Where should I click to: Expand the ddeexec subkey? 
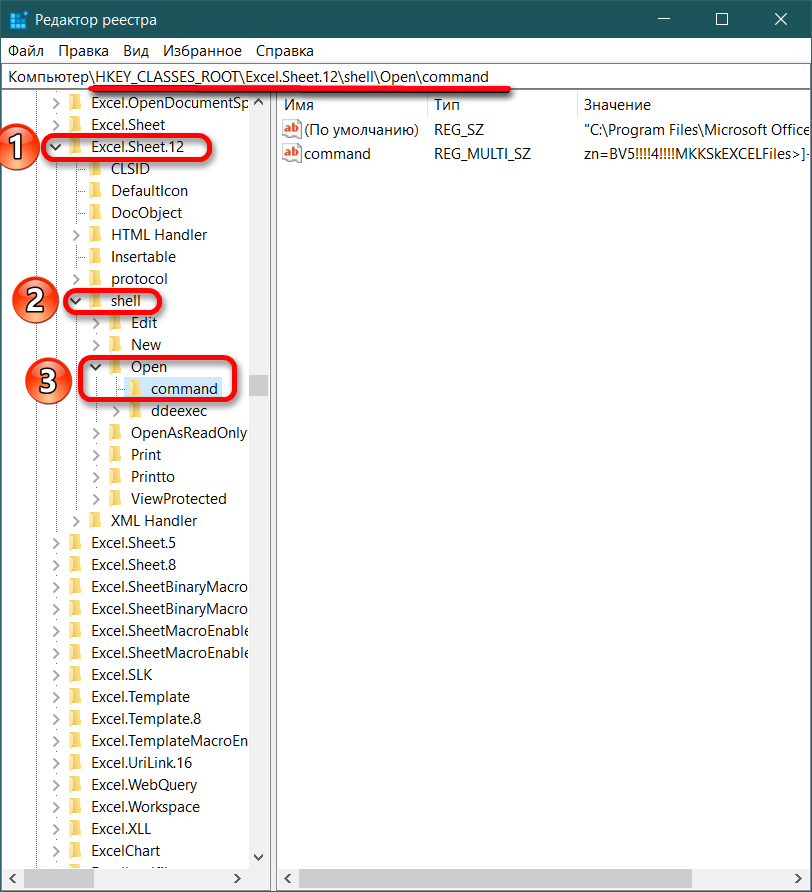click(116, 410)
